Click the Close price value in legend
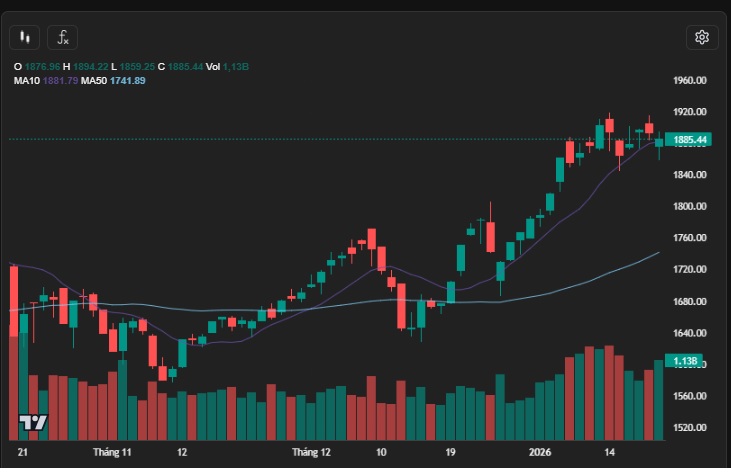Screen dimensions: 731x472 pos(184,66)
